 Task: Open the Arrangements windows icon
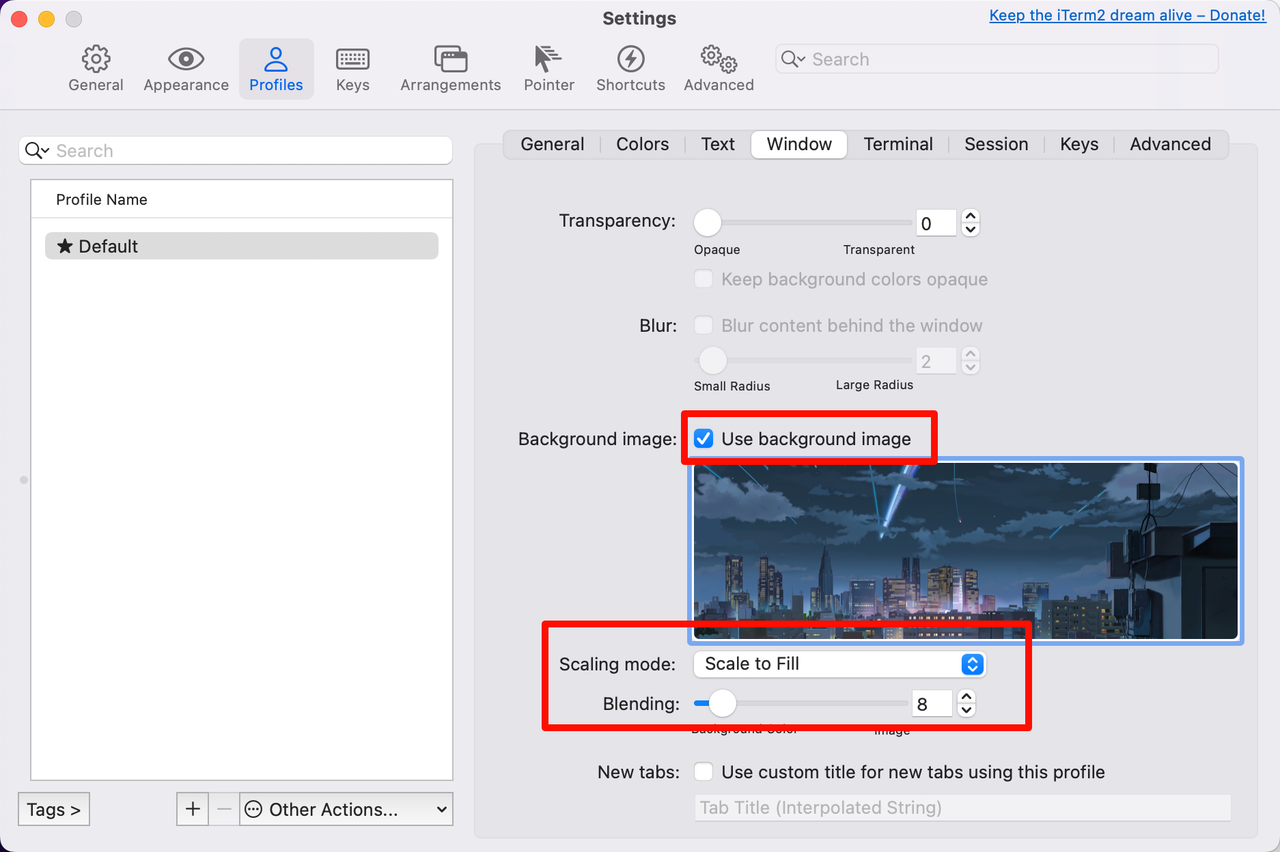coord(450,59)
